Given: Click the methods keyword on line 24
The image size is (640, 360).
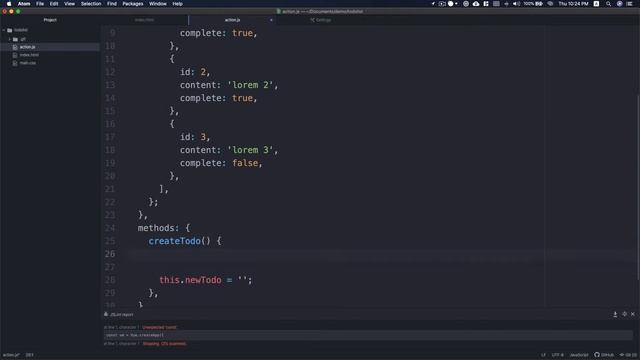Looking at the screenshot, I should point(156,228).
